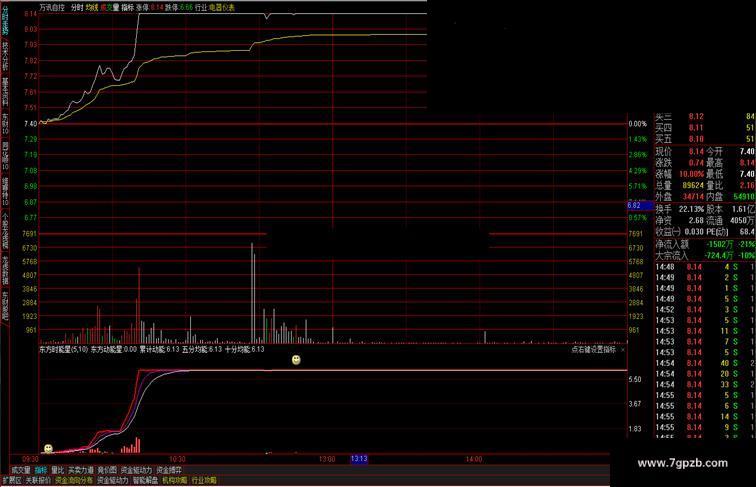Click the 14:52 trade tick row
The width and height of the screenshot is (756, 487).
pyautogui.click(x=705, y=310)
